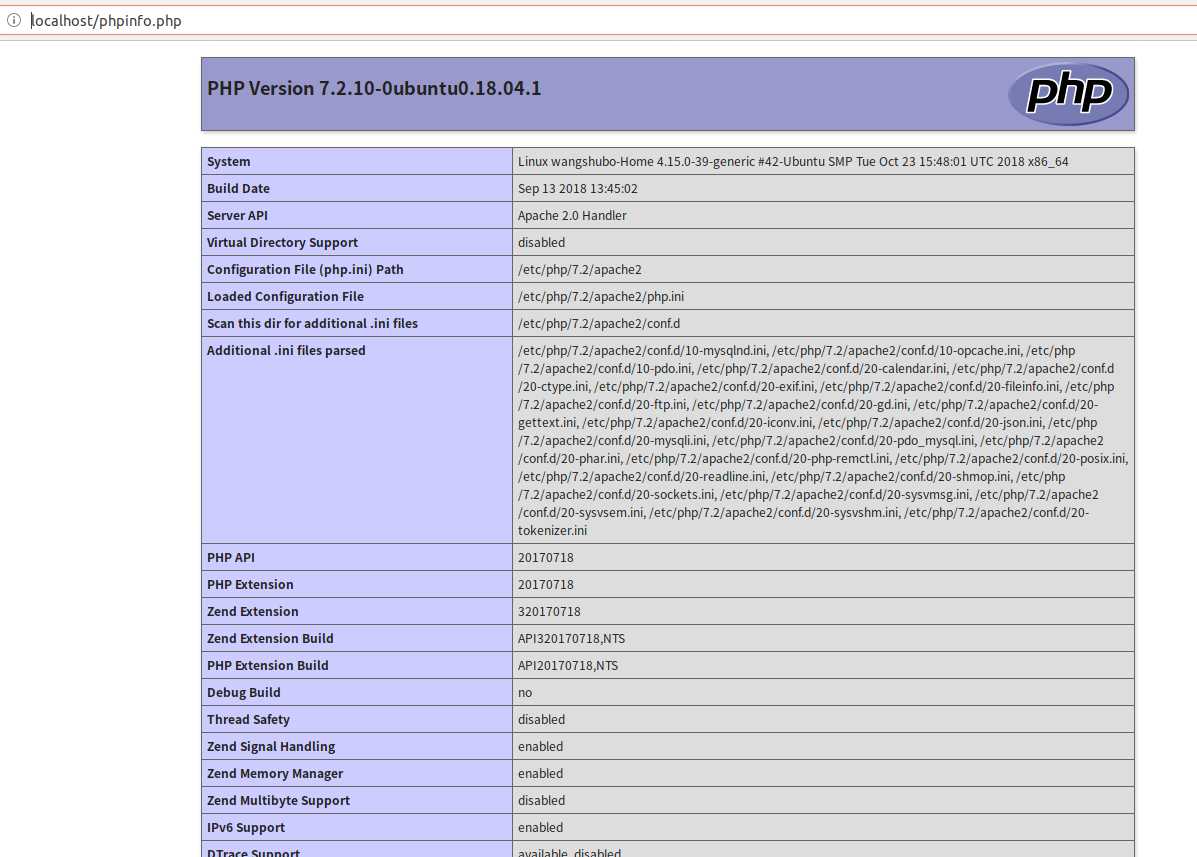
Task: Select the /etc/php/7.2/apache2/conf.d value
Action: 598,324
